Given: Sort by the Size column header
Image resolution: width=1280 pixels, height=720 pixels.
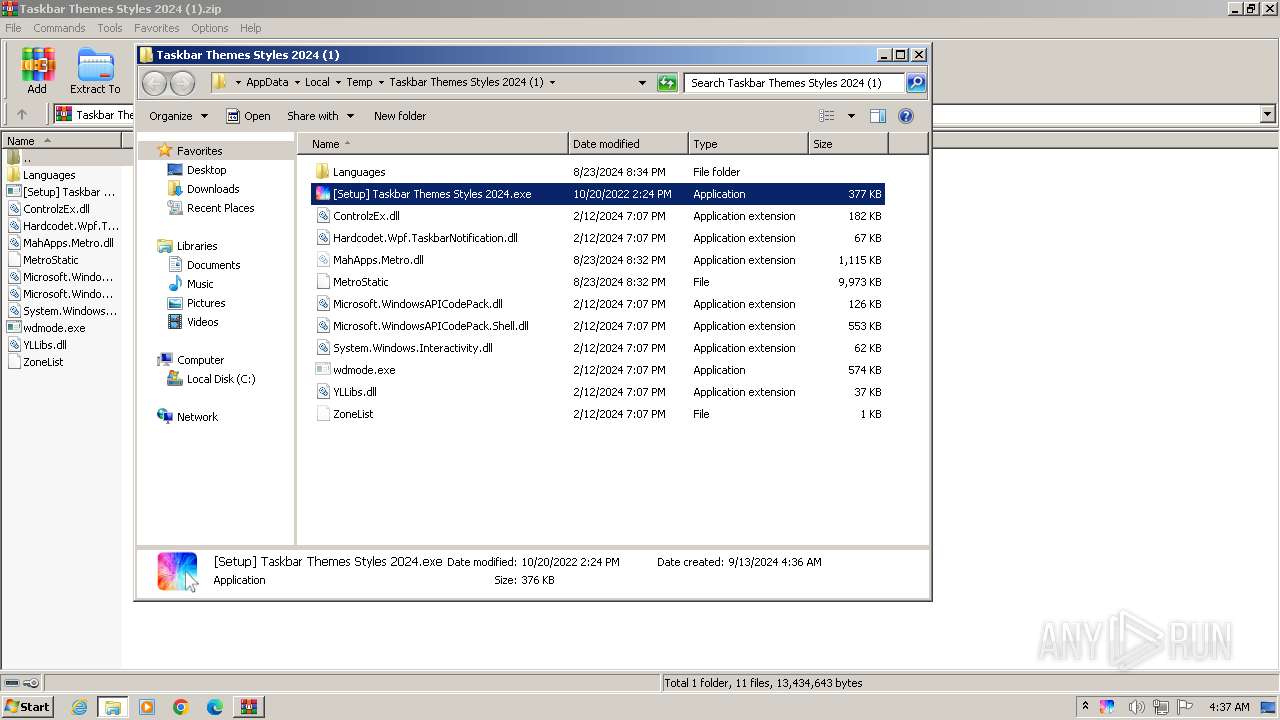Looking at the screenshot, I should (x=848, y=144).
